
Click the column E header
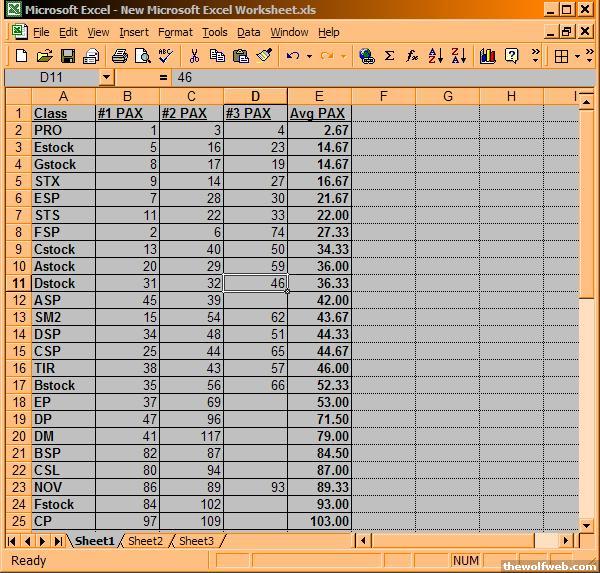(x=319, y=96)
